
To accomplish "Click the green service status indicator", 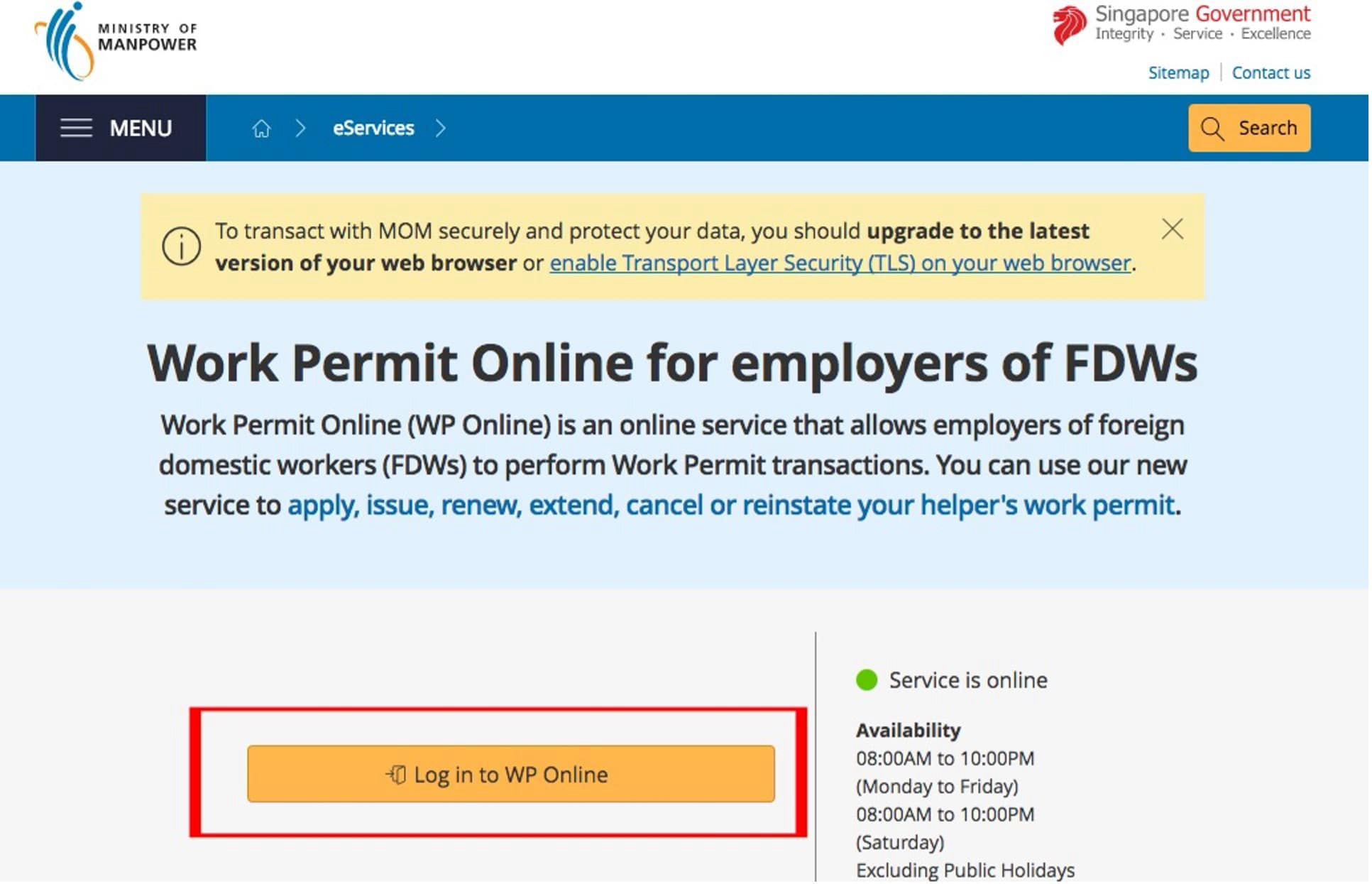I will pos(867,680).
